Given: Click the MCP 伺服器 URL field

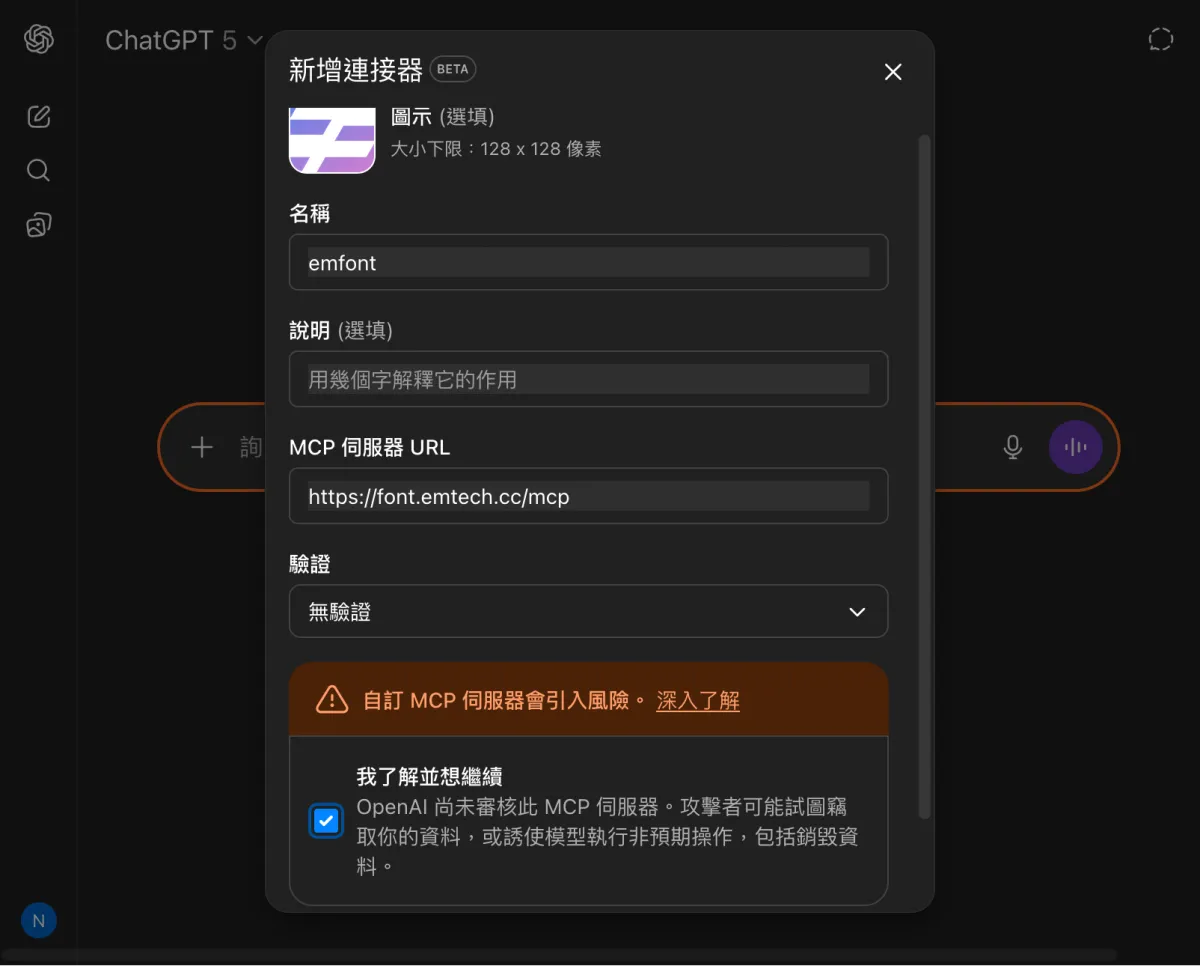Looking at the screenshot, I should coord(588,496).
